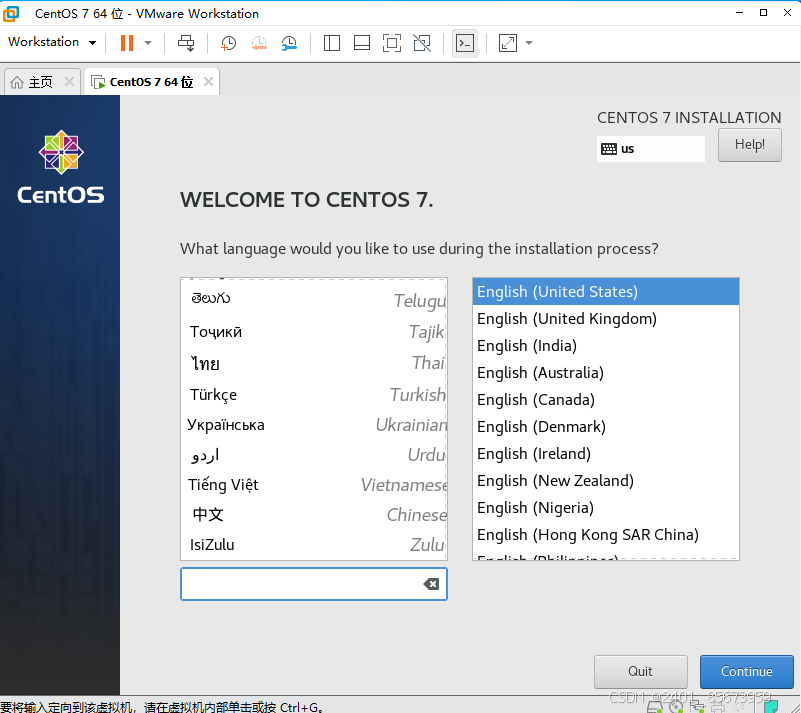Close the 主页 tab

tap(69, 81)
